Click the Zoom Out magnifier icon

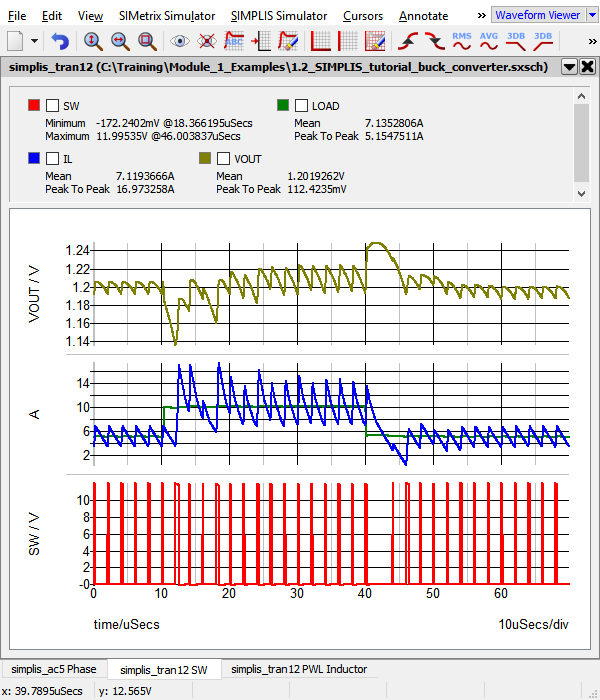tap(119, 41)
